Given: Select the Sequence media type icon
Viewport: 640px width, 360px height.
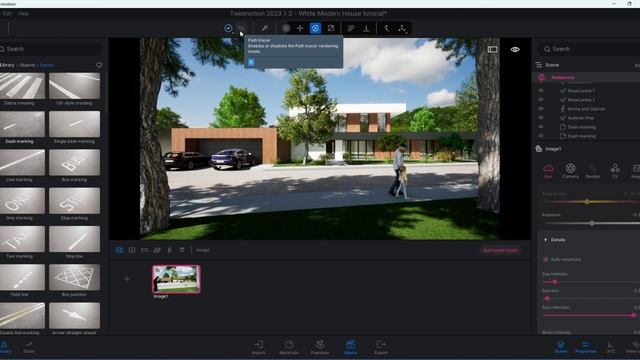Looking at the screenshot, I should pos(157,250).
